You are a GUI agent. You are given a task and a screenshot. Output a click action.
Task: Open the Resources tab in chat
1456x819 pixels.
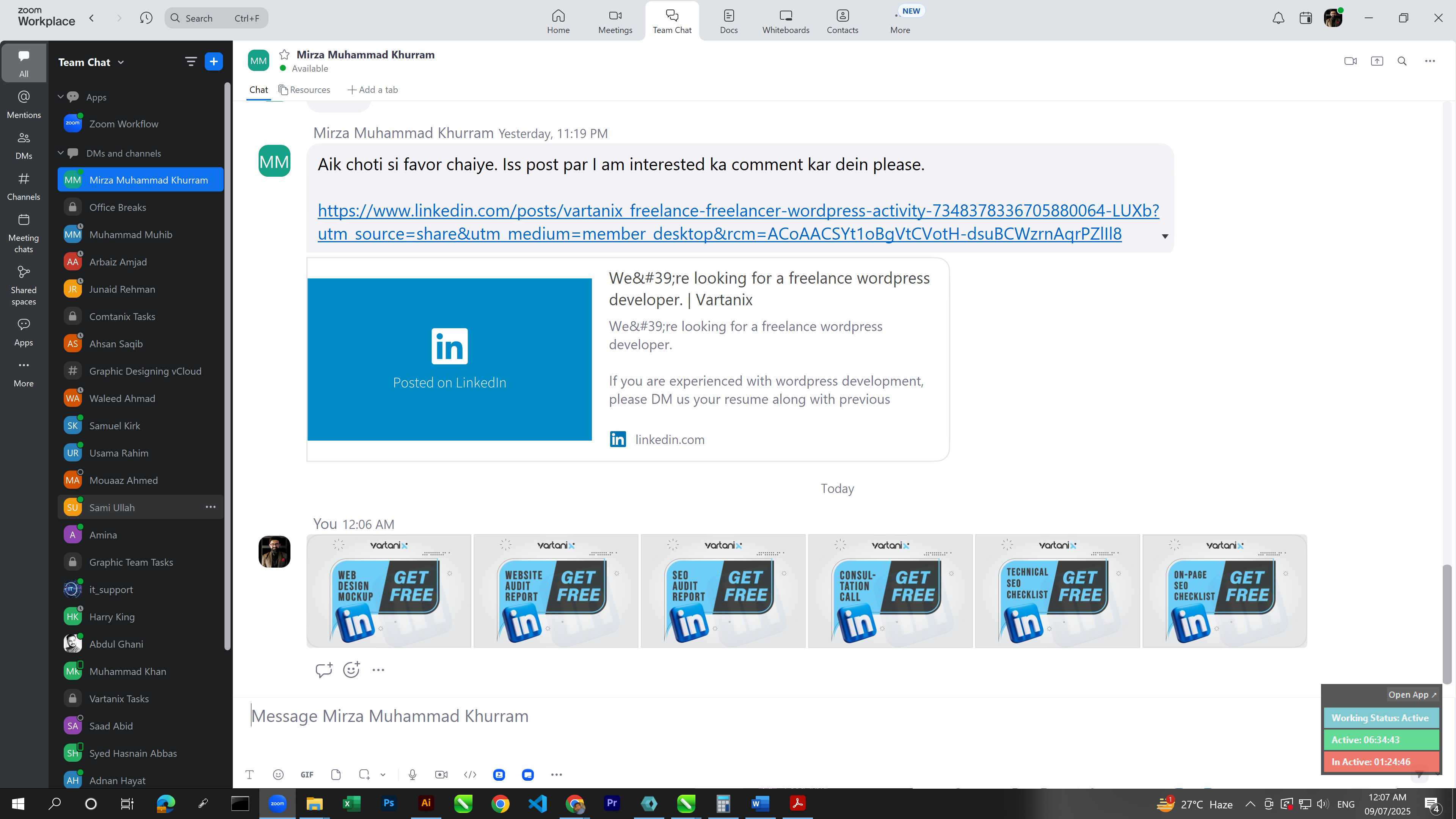click(x=304, y=89)
